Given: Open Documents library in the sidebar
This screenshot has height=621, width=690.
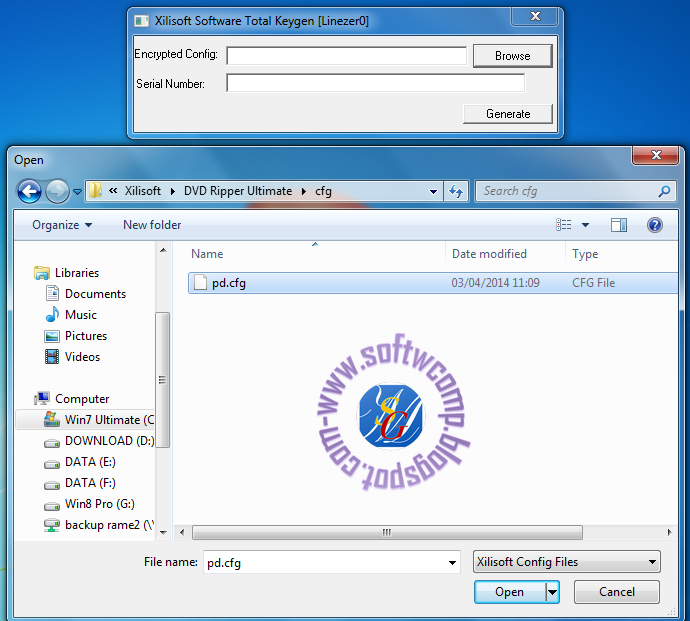Looking at the screenshot, I should click(95, 294).
